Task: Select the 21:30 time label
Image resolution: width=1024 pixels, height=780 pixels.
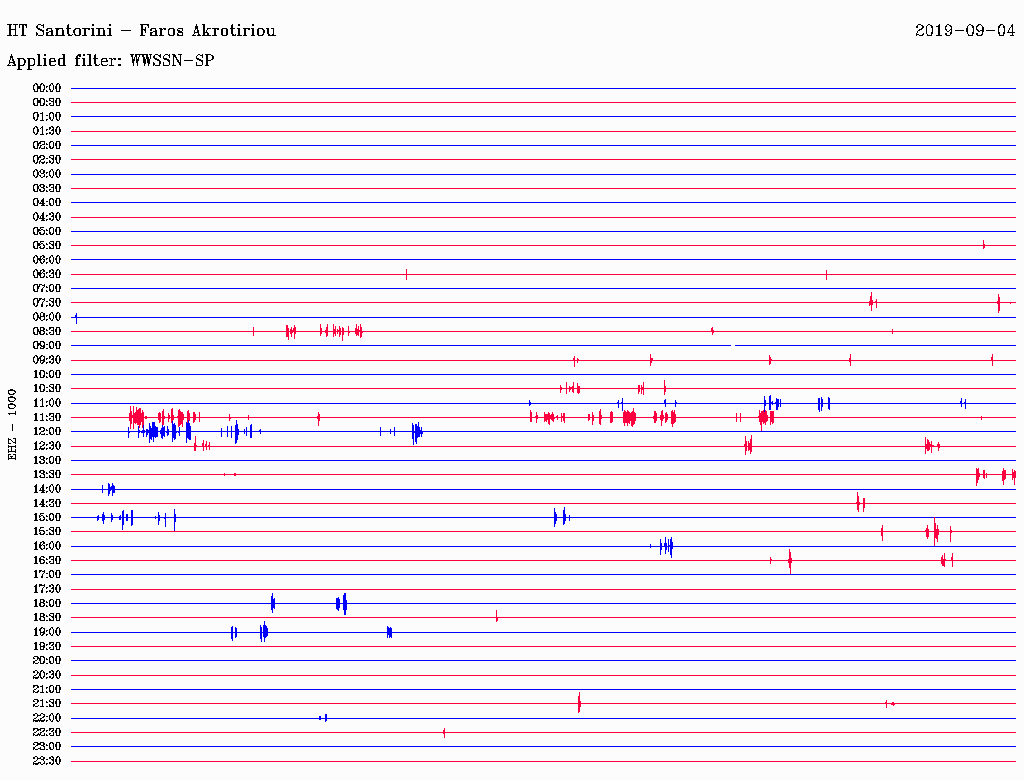Action: [47, 704]
